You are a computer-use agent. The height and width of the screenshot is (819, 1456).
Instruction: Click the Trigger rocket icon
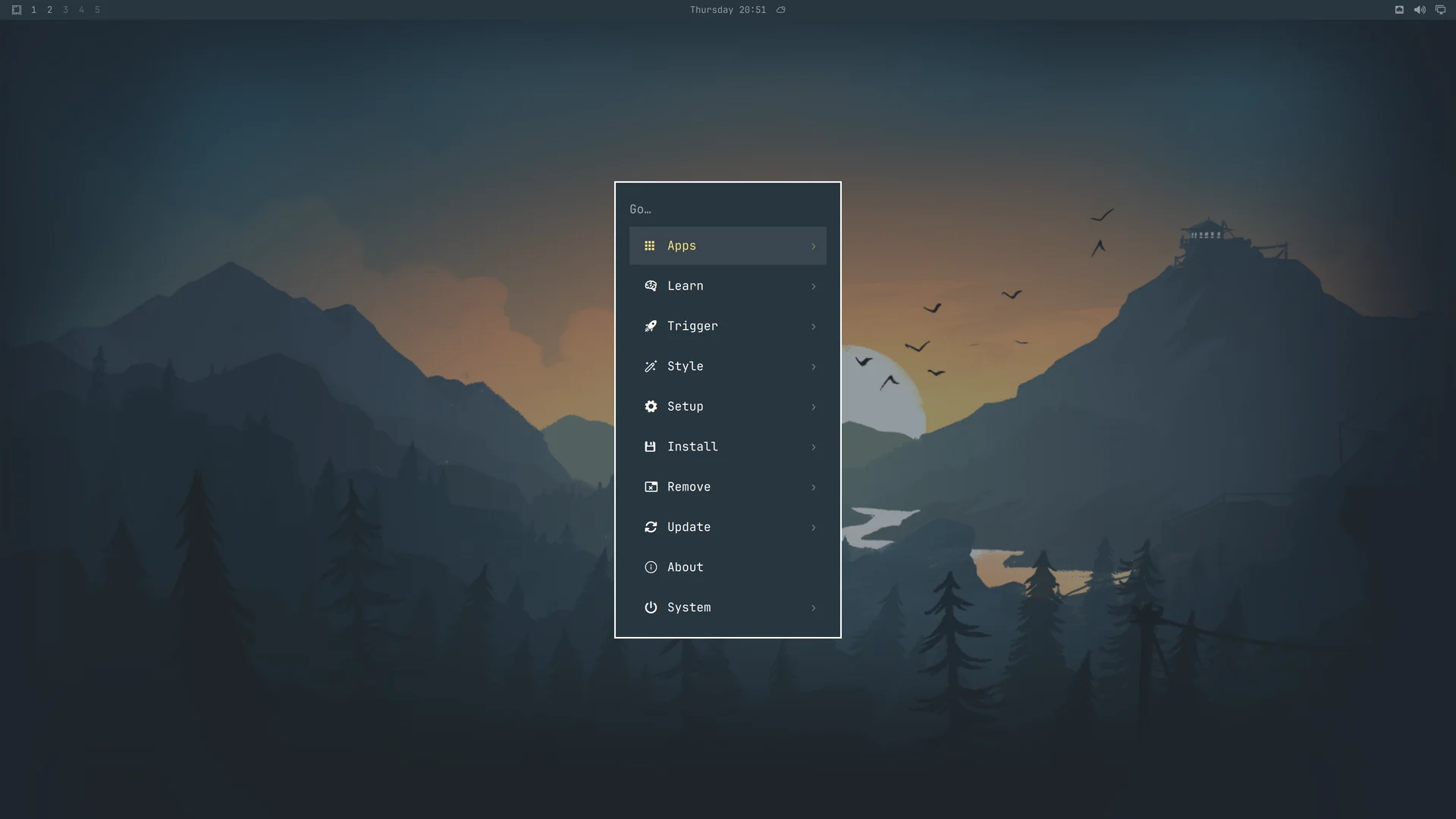click(x=651, y=326)
